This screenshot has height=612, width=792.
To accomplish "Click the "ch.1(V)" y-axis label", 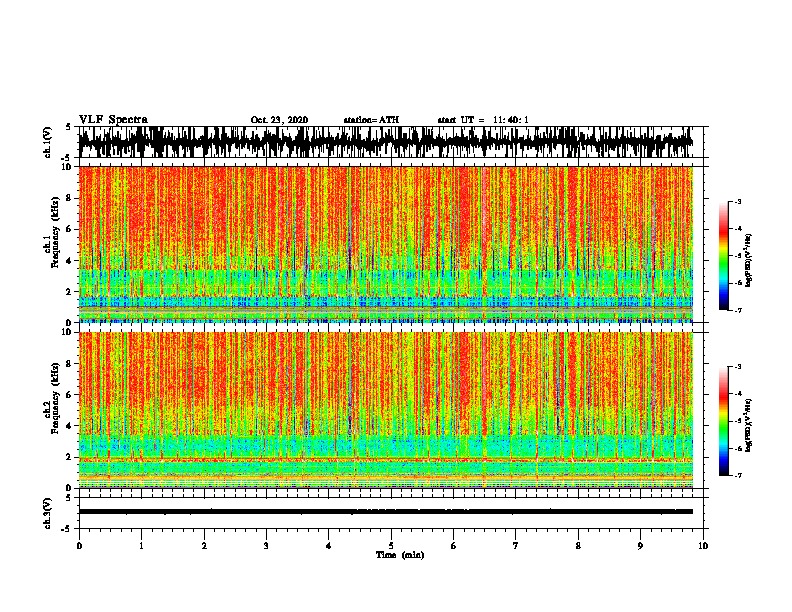I will 47,142.
